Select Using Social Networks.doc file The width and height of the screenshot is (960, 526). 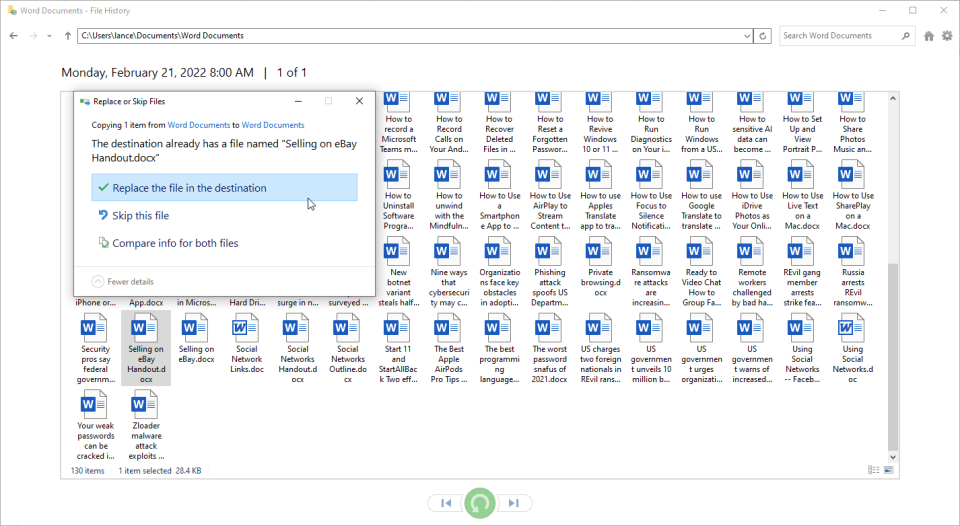[x=852, y=348]
